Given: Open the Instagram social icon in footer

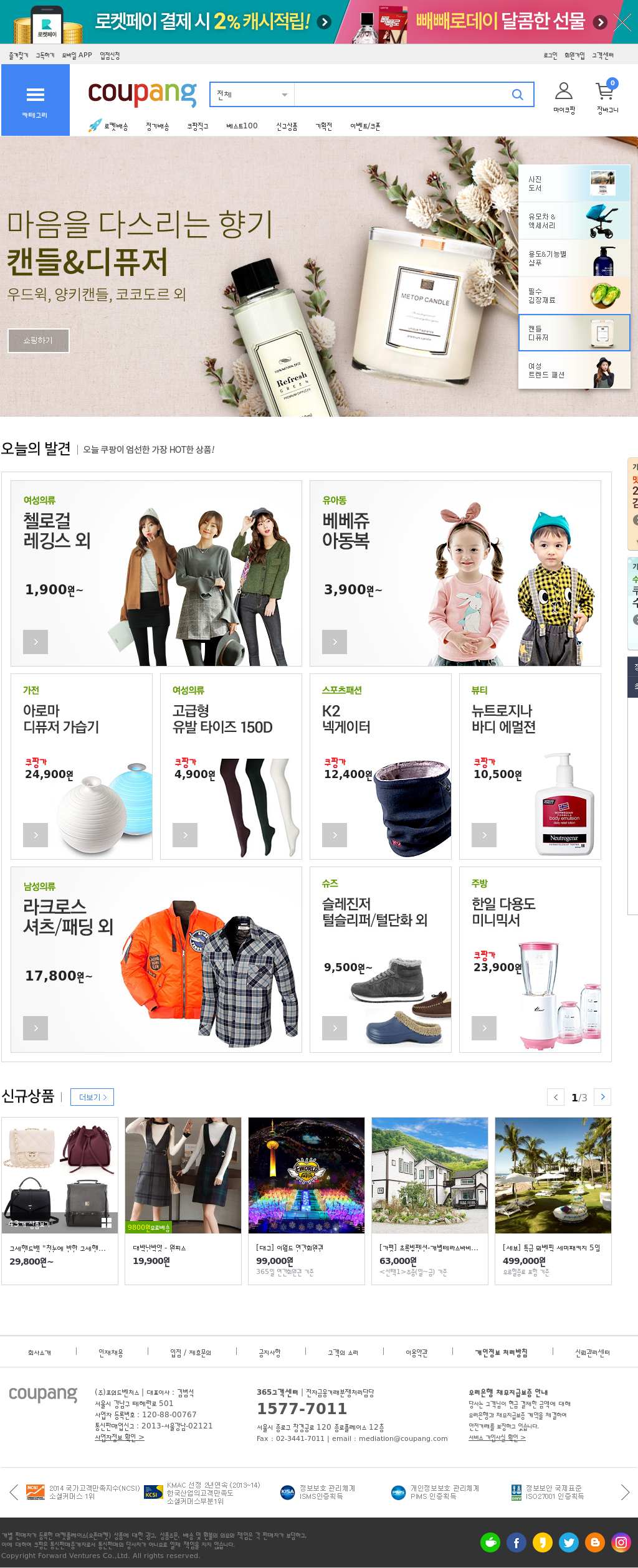Looking at the screenshot, I should click(x=621, y=1542).
